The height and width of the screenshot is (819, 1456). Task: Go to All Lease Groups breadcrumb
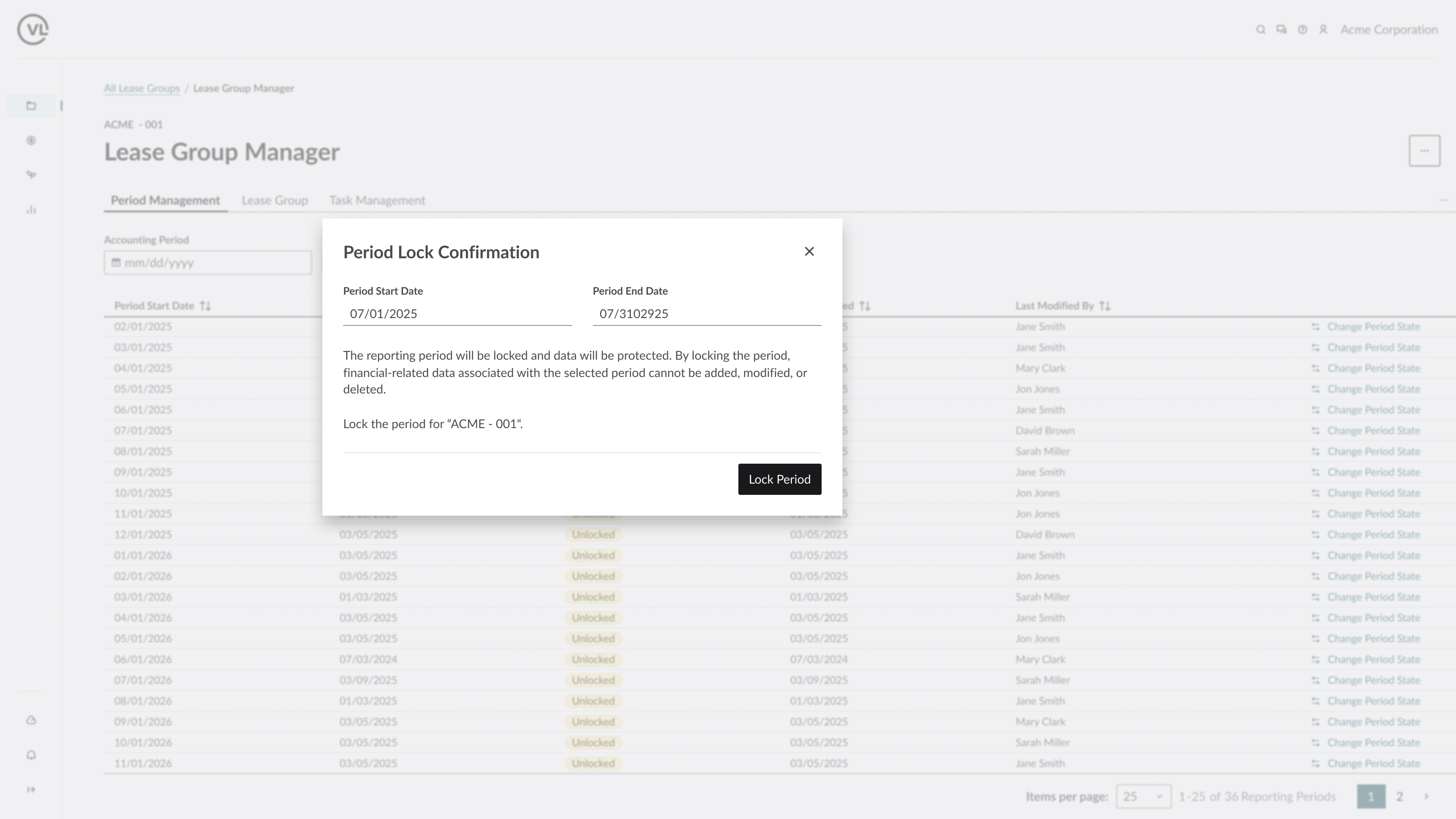pyautogui.click(x=141, y=88)
